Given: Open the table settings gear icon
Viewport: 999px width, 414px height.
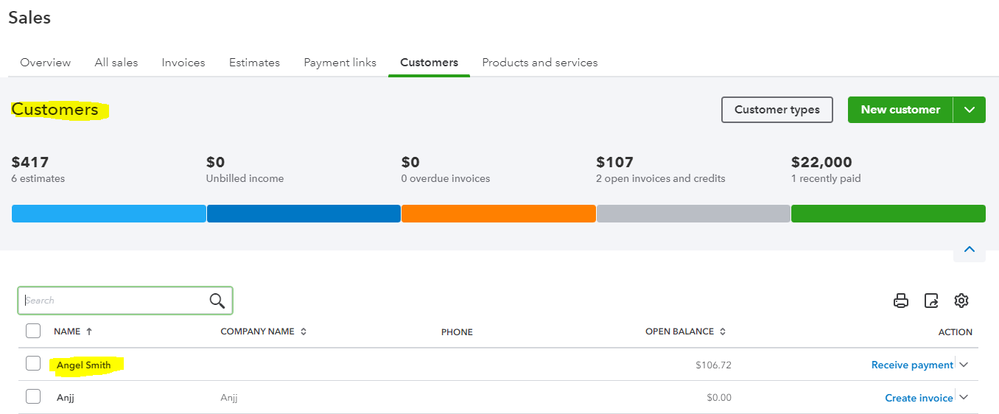Looking at the screenshot, I should tap(962, 300).
